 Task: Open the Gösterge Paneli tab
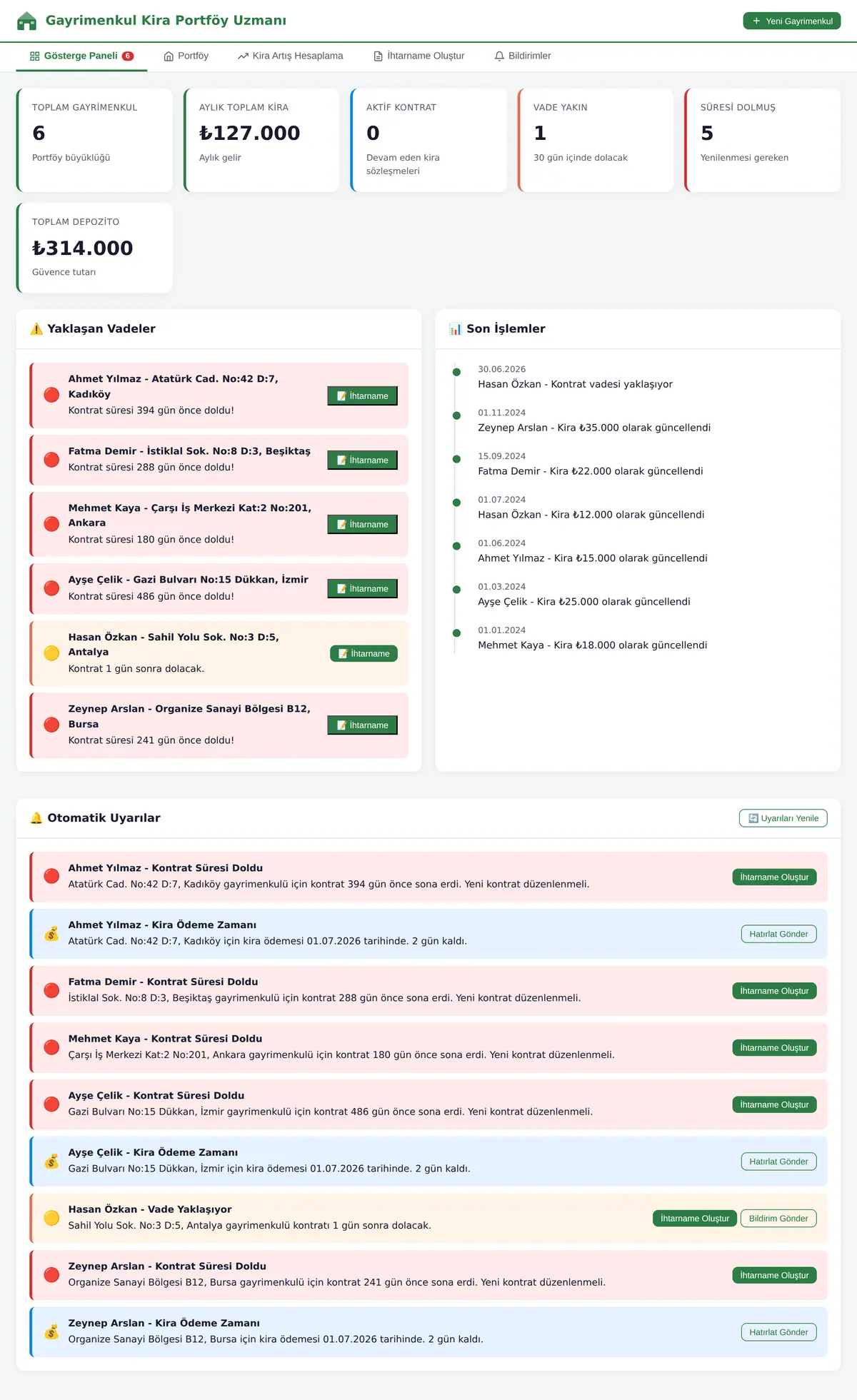click(x=81, y=56)
